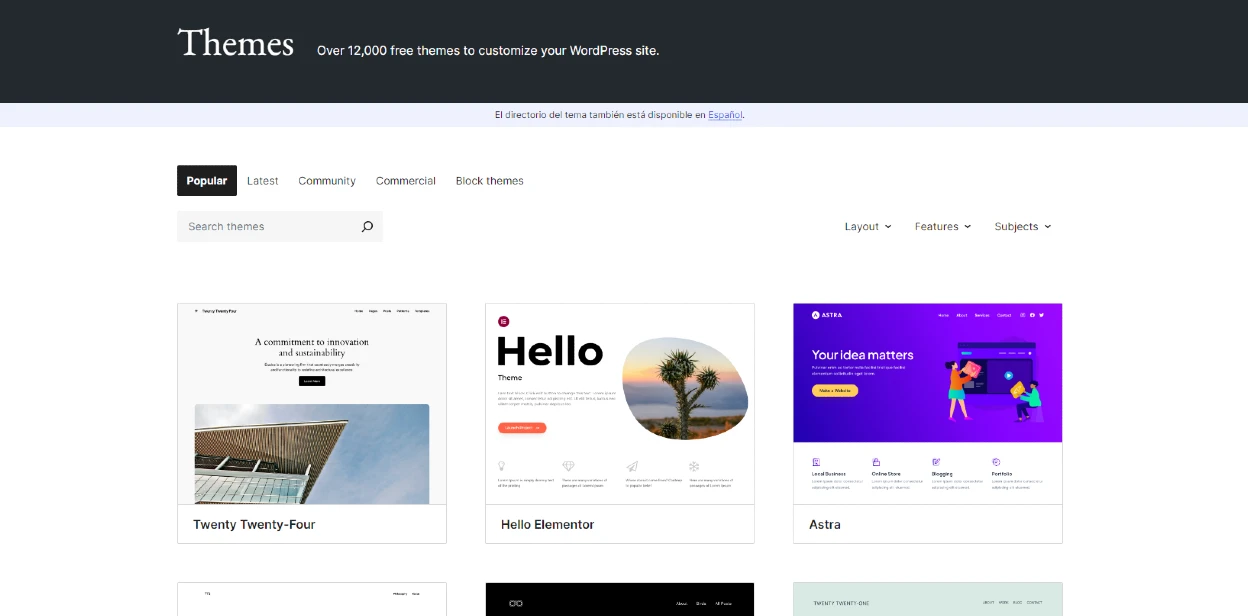Viewport: 1248px width, 616px height.
Task: Expand the Features filter dropdown
Action: 942,226
